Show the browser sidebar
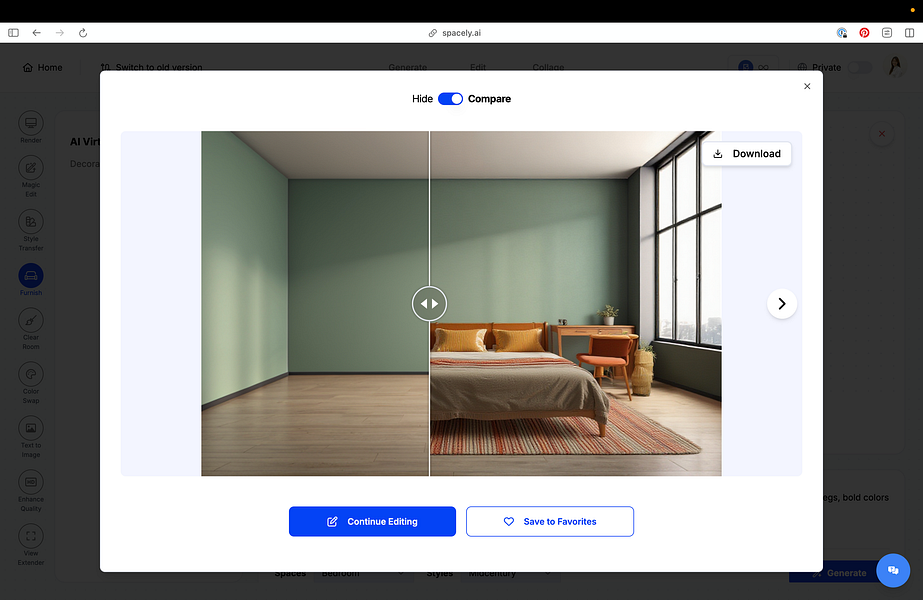Screen dimensions: 923x600 pyautogui.click(x=14, y=33)
